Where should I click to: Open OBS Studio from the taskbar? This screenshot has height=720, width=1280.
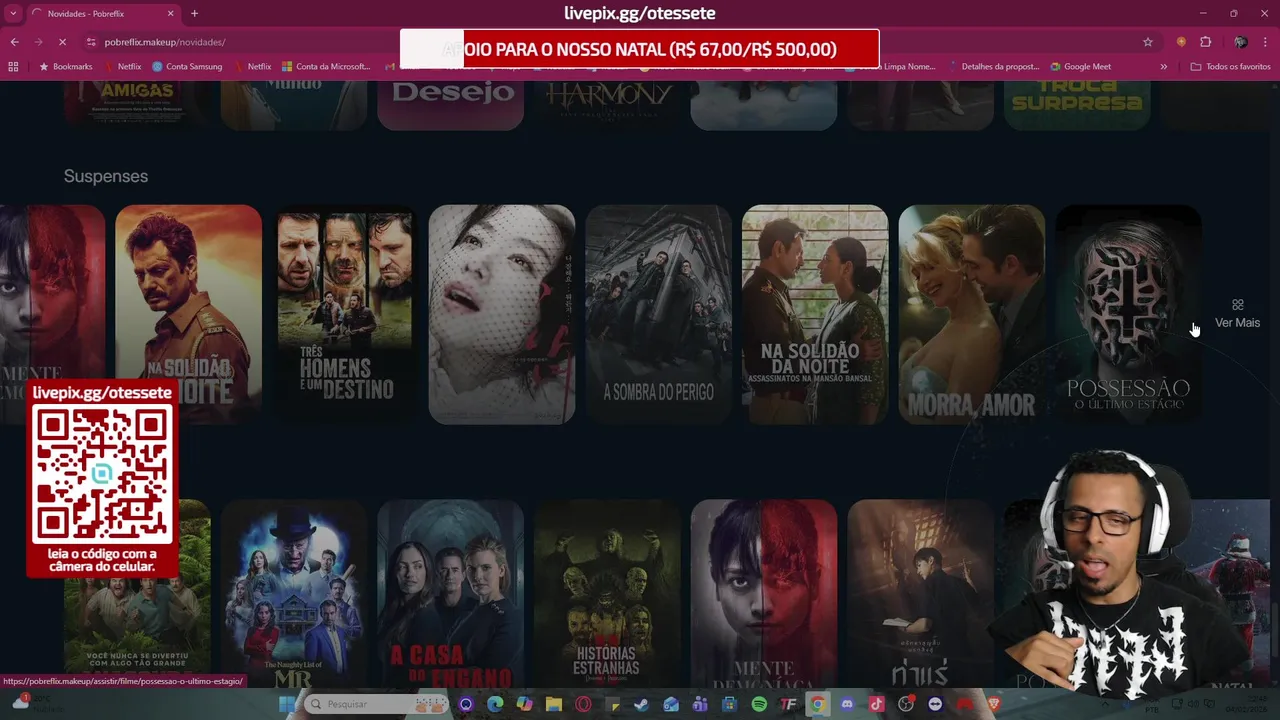coord(906,704)
